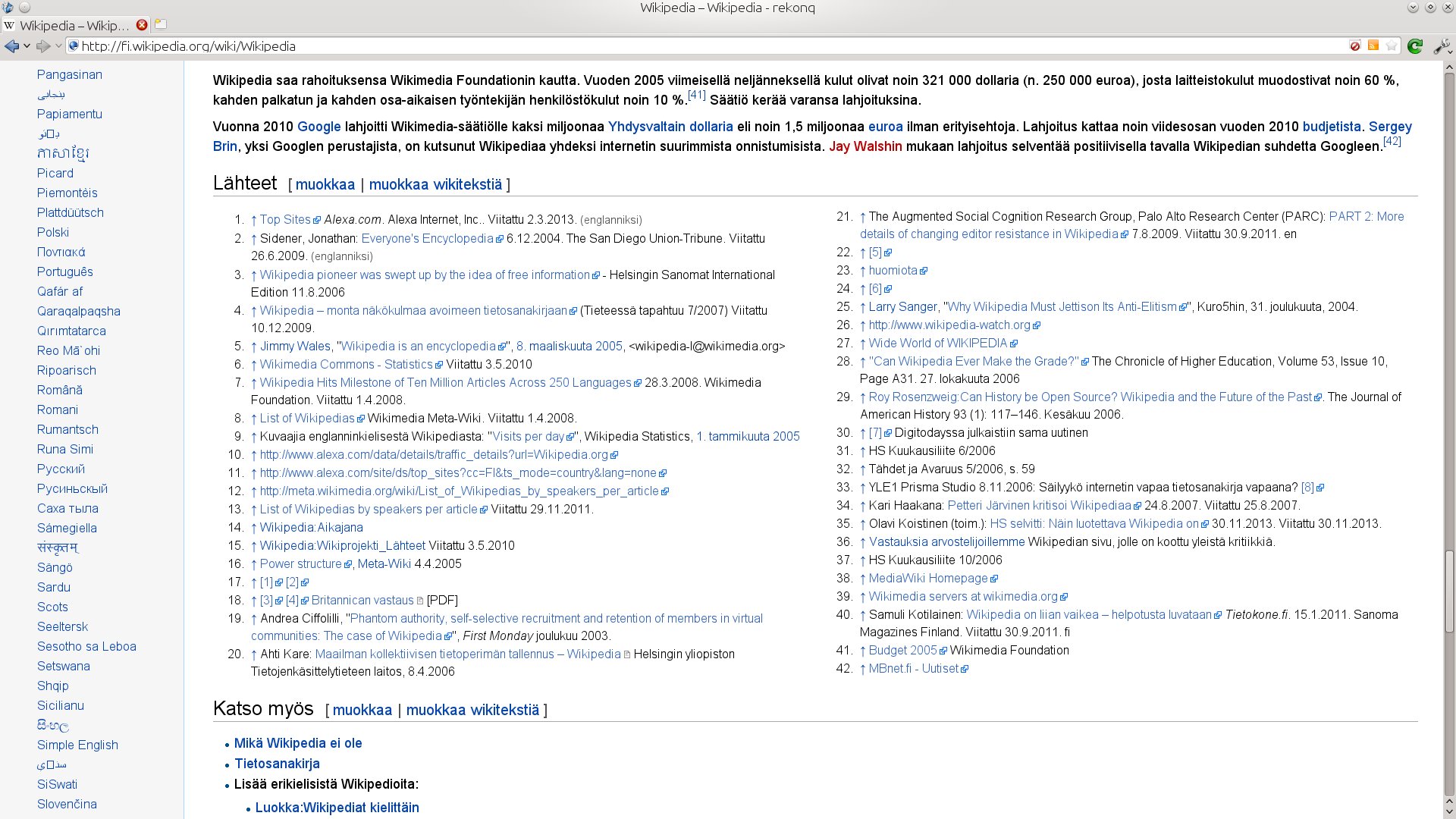
Task: Open 'Wikimedia Commons - Statistics' link
Action: click(x=347, y=365)
